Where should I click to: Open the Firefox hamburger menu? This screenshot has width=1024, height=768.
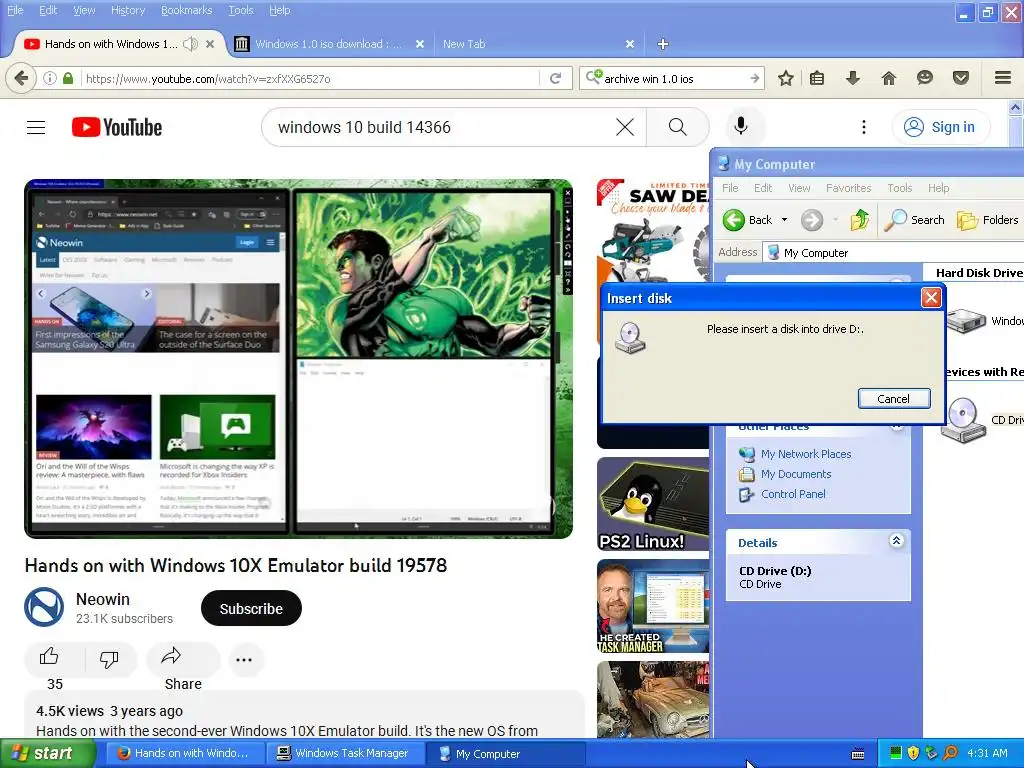click(x=1003, y=78)
